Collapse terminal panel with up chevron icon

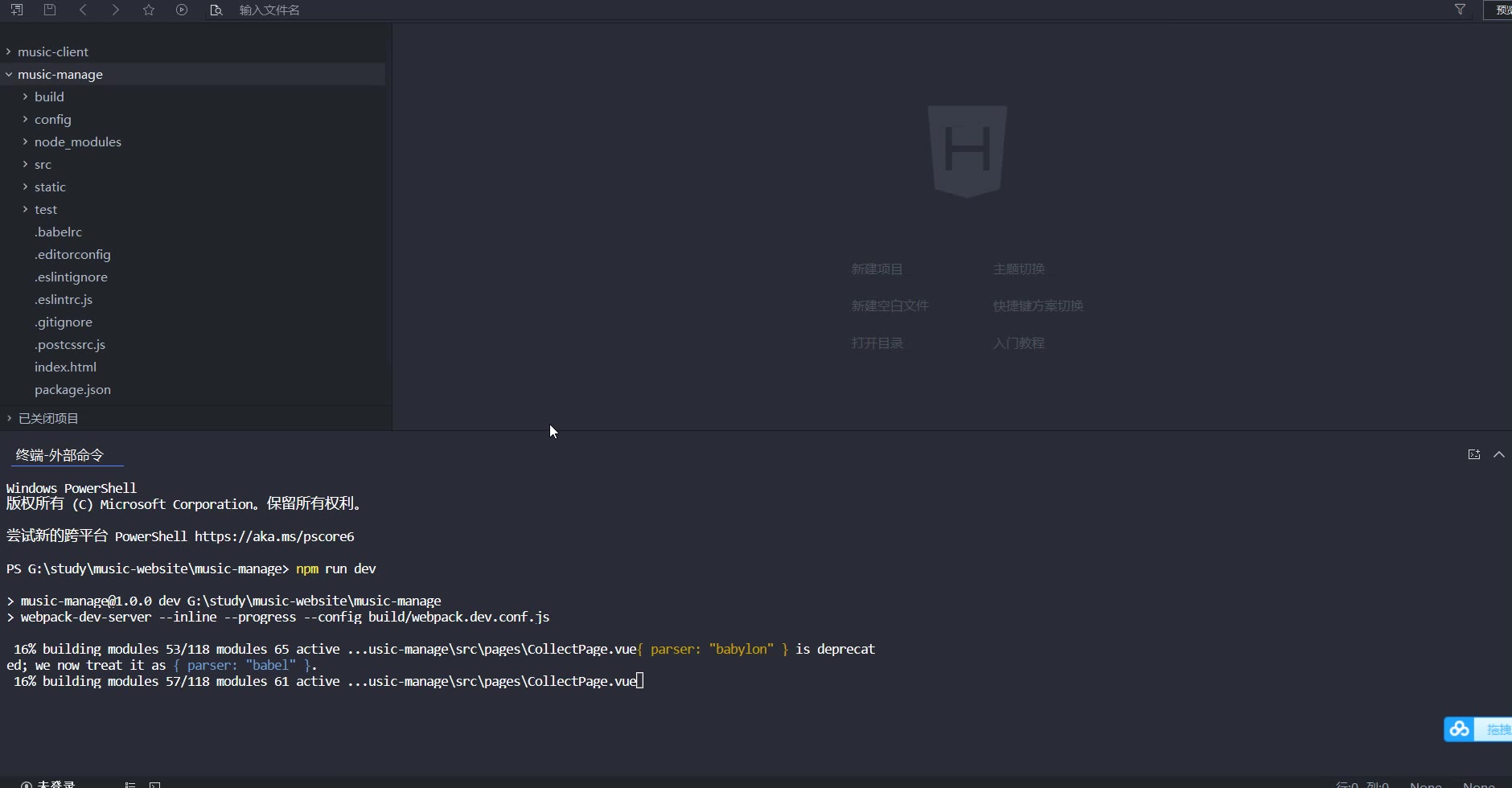pyautogui.click(x=1499, y=454)
